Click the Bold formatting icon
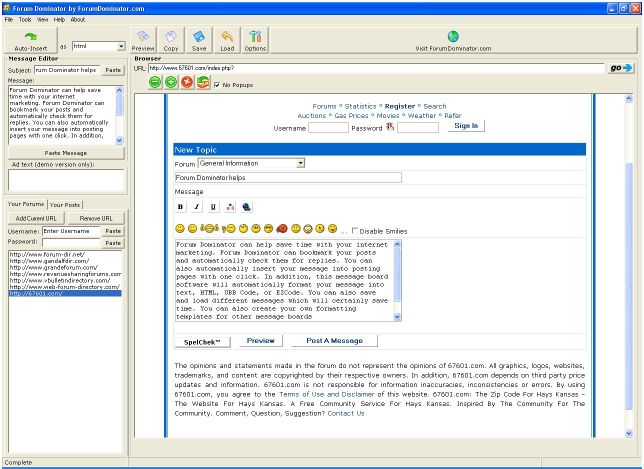The width and height of the screenshot is (644, 469). point(180,207)
